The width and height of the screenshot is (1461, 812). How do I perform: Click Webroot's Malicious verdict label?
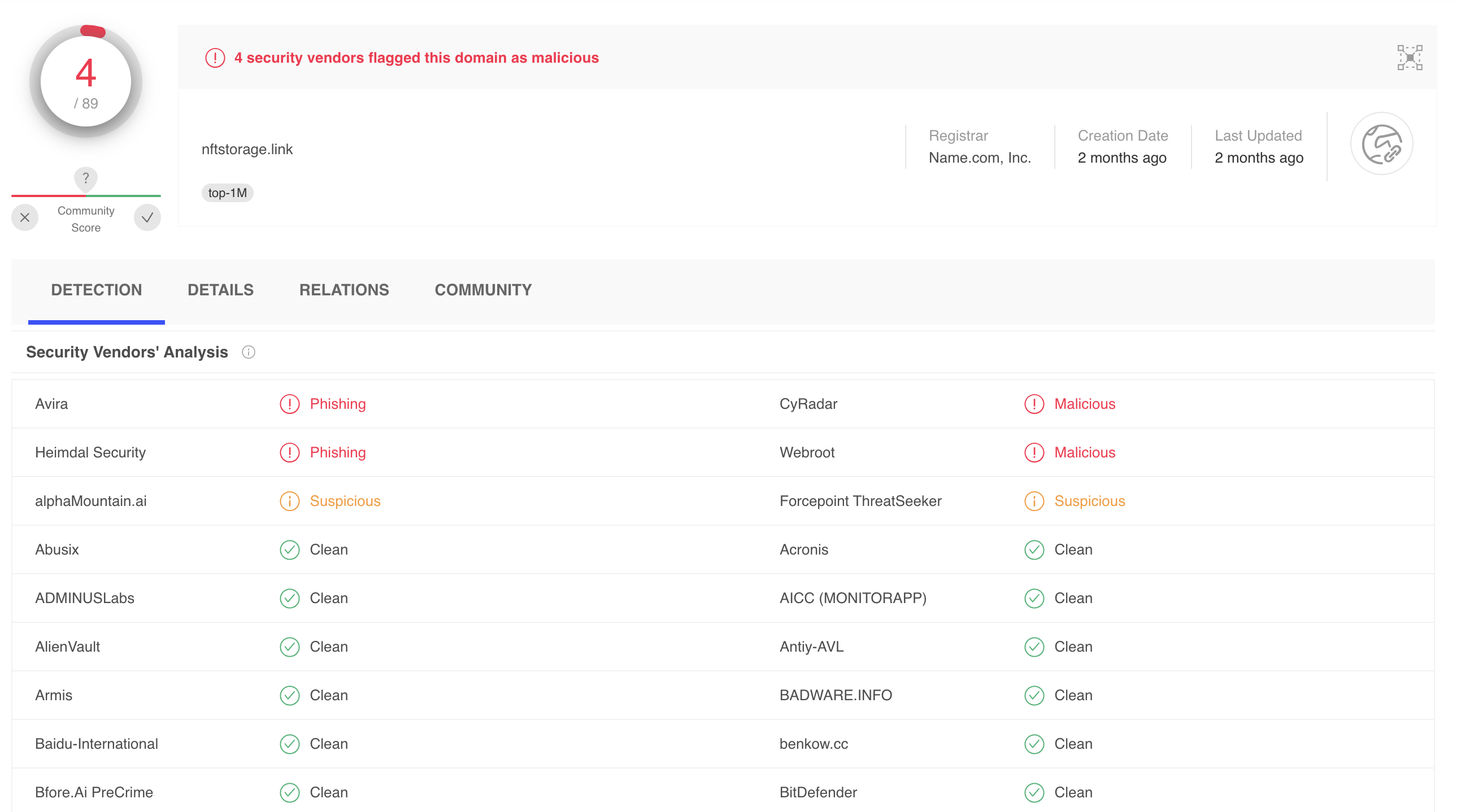[1084, 452]
